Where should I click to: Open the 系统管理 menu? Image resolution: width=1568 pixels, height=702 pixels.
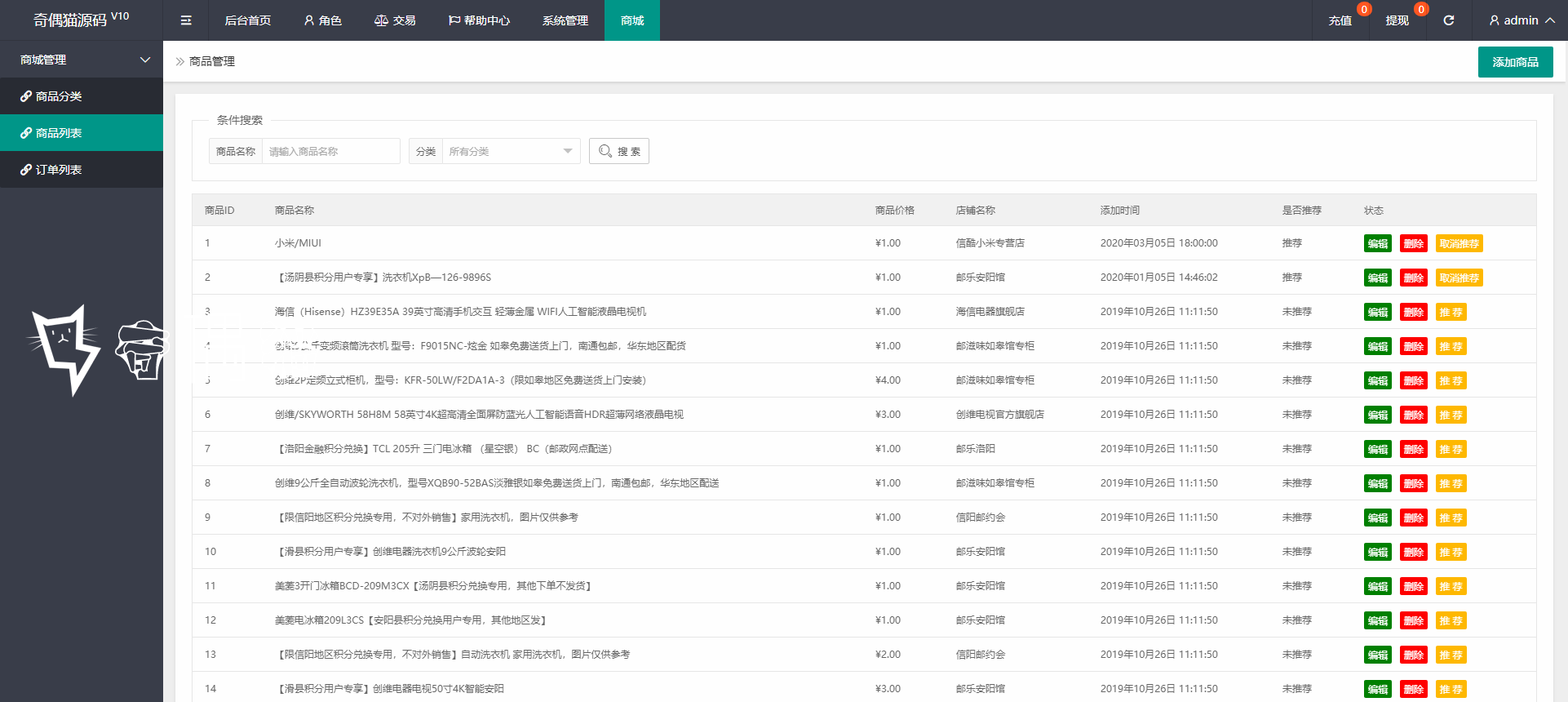pos(565,20)
